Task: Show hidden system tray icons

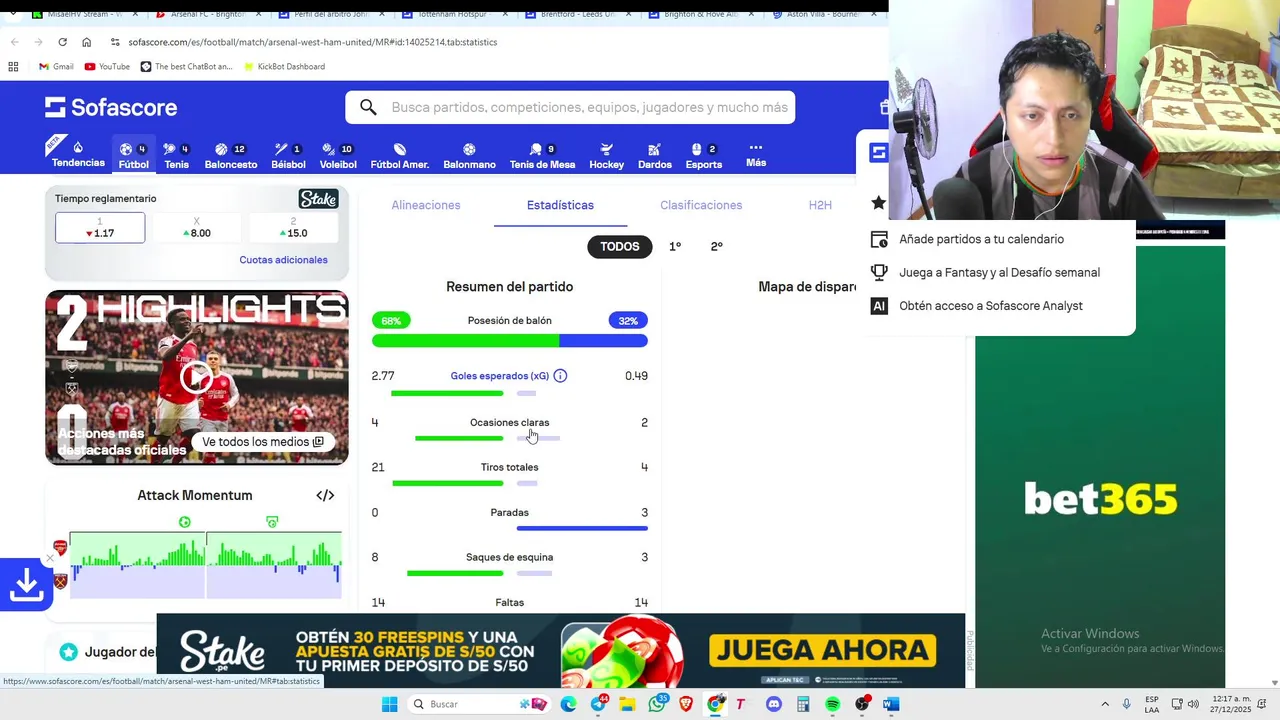Action: pos(1104,704)
